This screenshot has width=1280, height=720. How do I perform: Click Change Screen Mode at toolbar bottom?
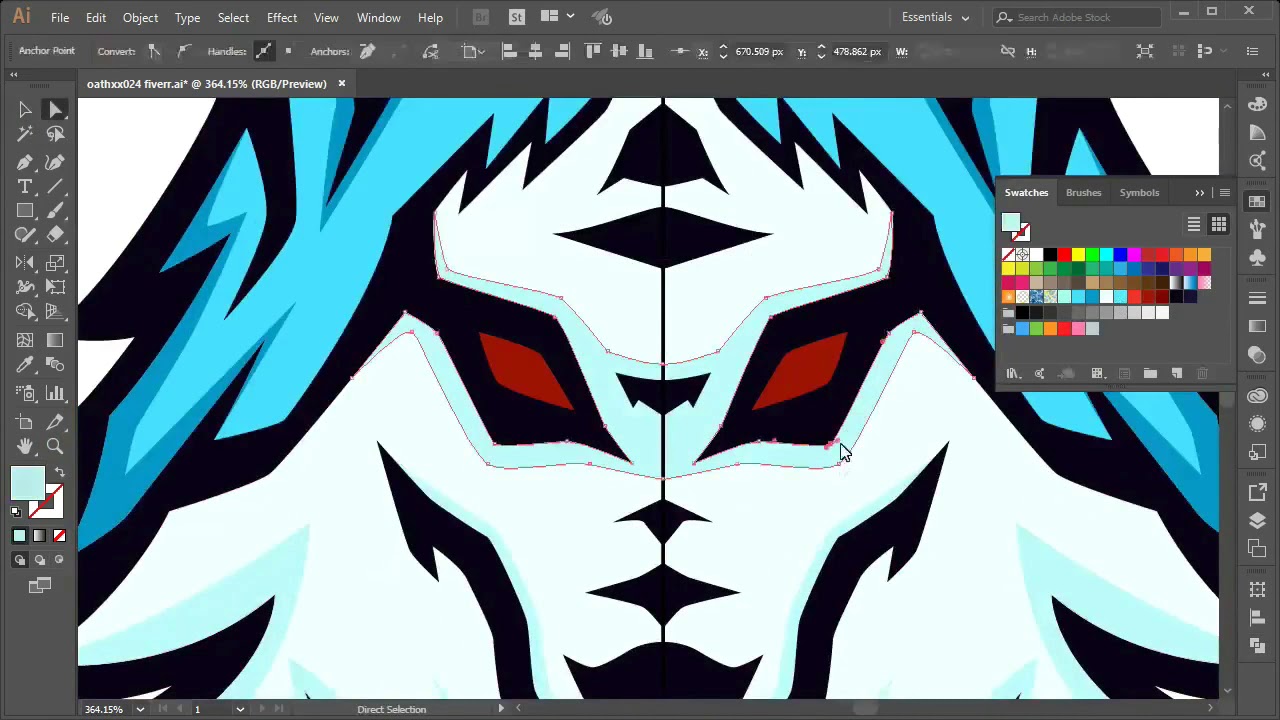click(40, 586)
